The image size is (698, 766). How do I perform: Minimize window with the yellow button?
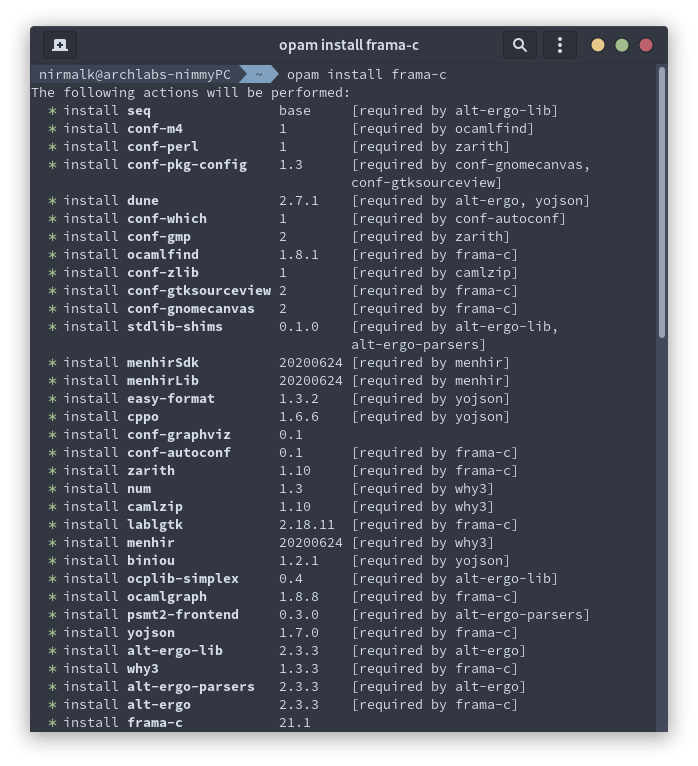(598, 45)
